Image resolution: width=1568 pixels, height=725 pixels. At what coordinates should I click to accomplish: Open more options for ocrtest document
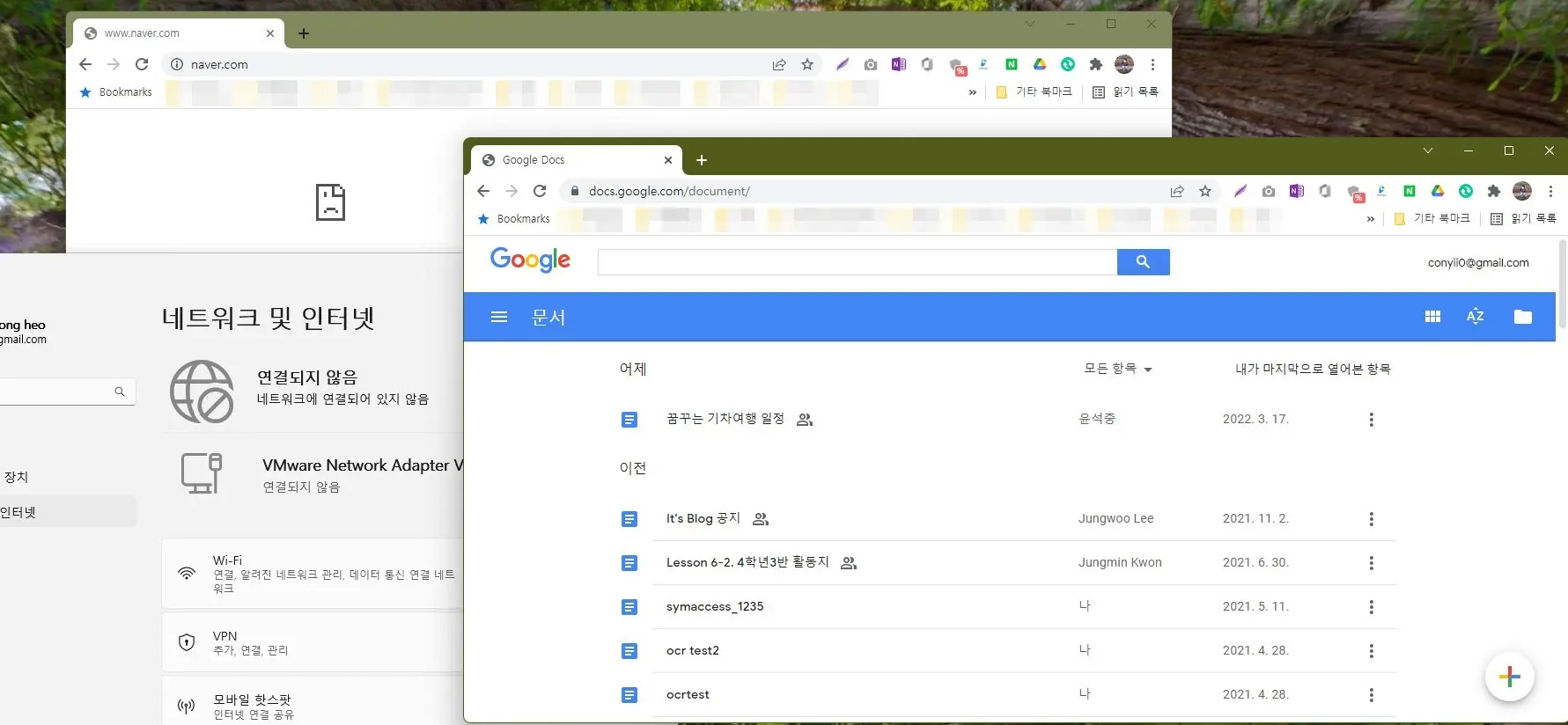pos(1371,695)
